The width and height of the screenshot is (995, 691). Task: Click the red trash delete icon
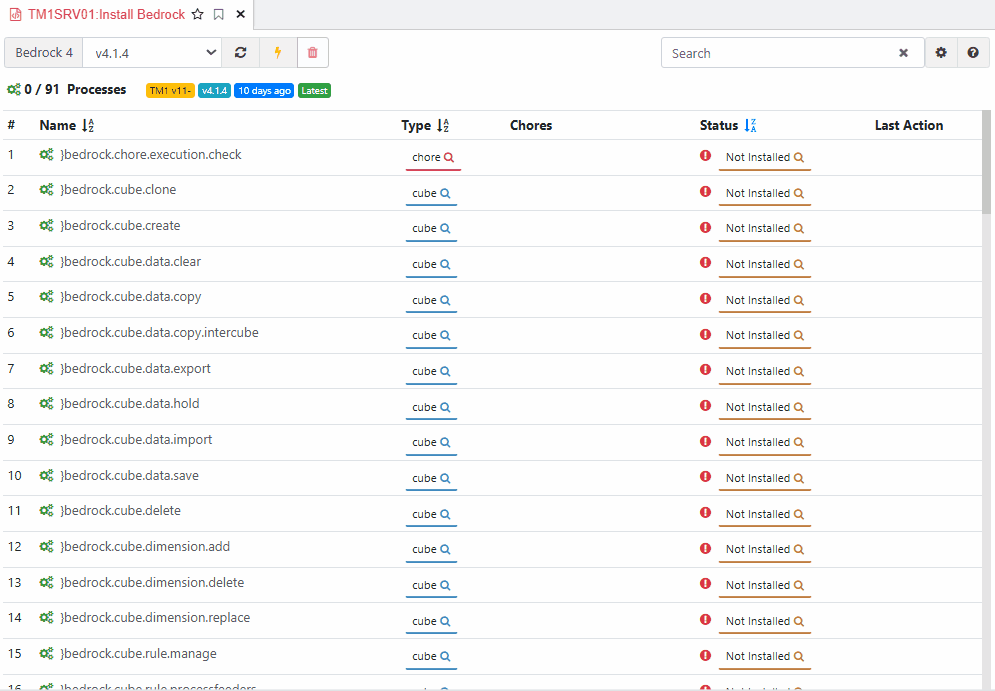312,53
